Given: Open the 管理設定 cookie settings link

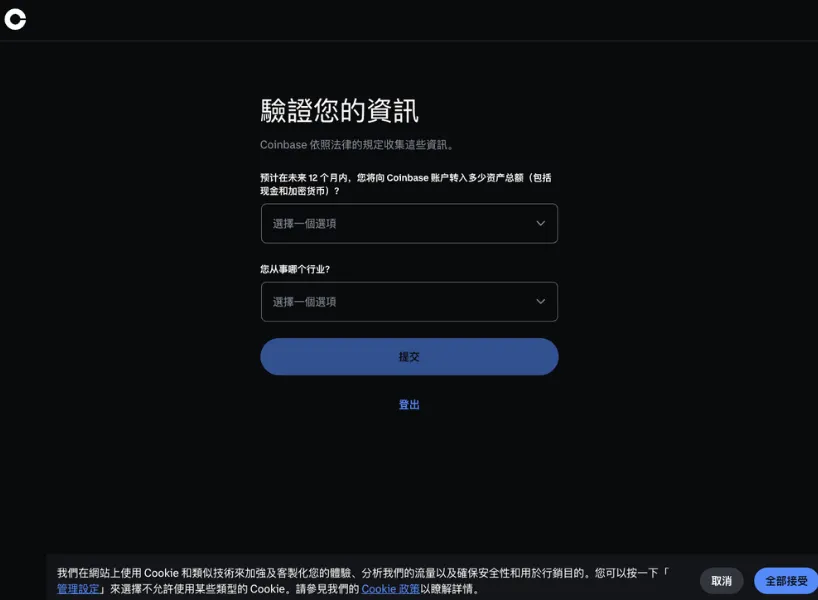Looking at the screenshot, I should [x=77, y=588].
